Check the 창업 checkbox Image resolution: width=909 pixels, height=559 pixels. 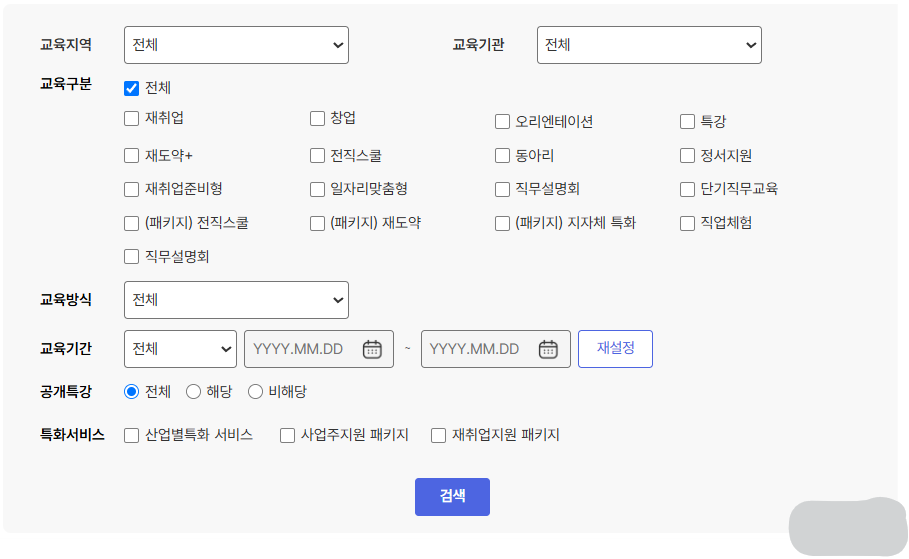point(317,119)
